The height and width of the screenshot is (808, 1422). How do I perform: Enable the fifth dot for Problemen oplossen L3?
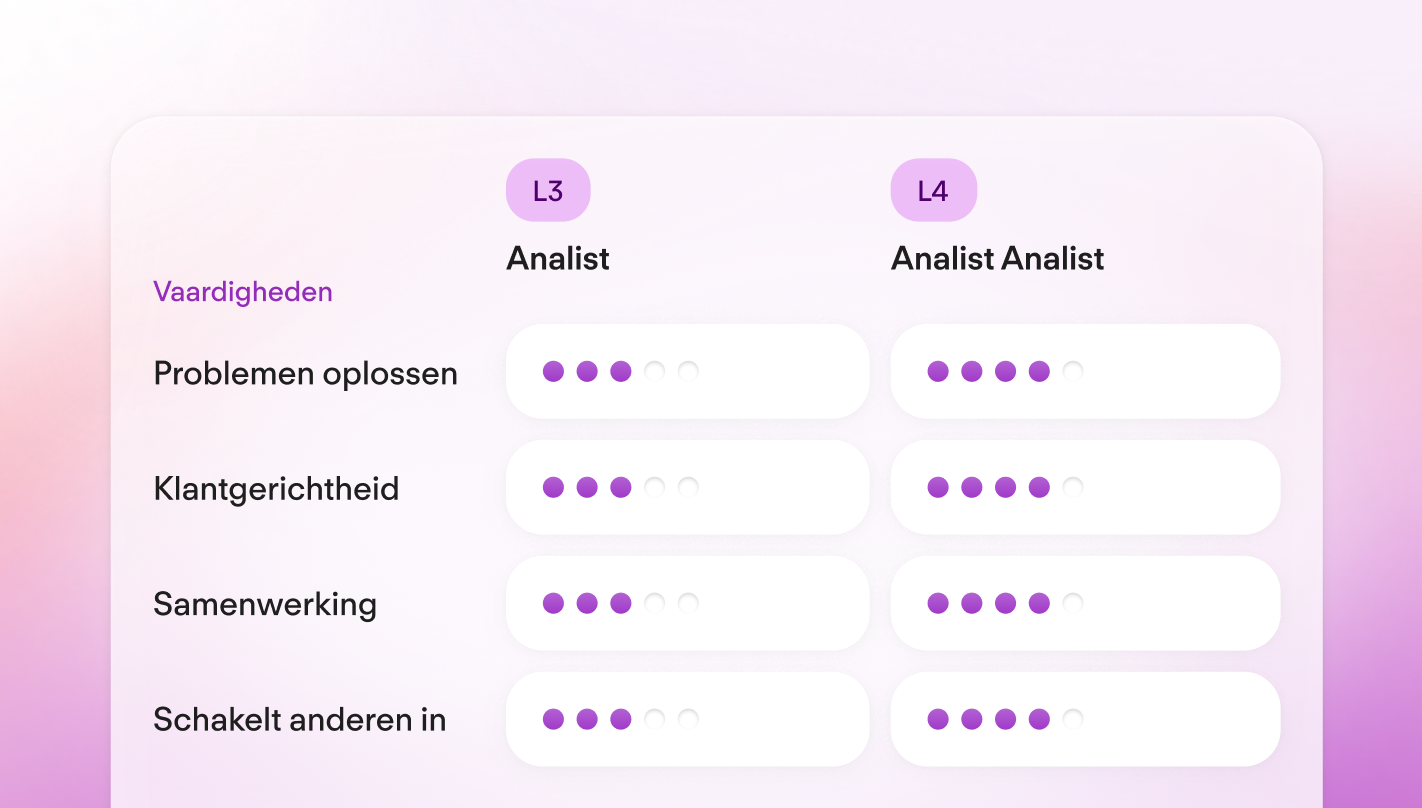tap(688, 371)
